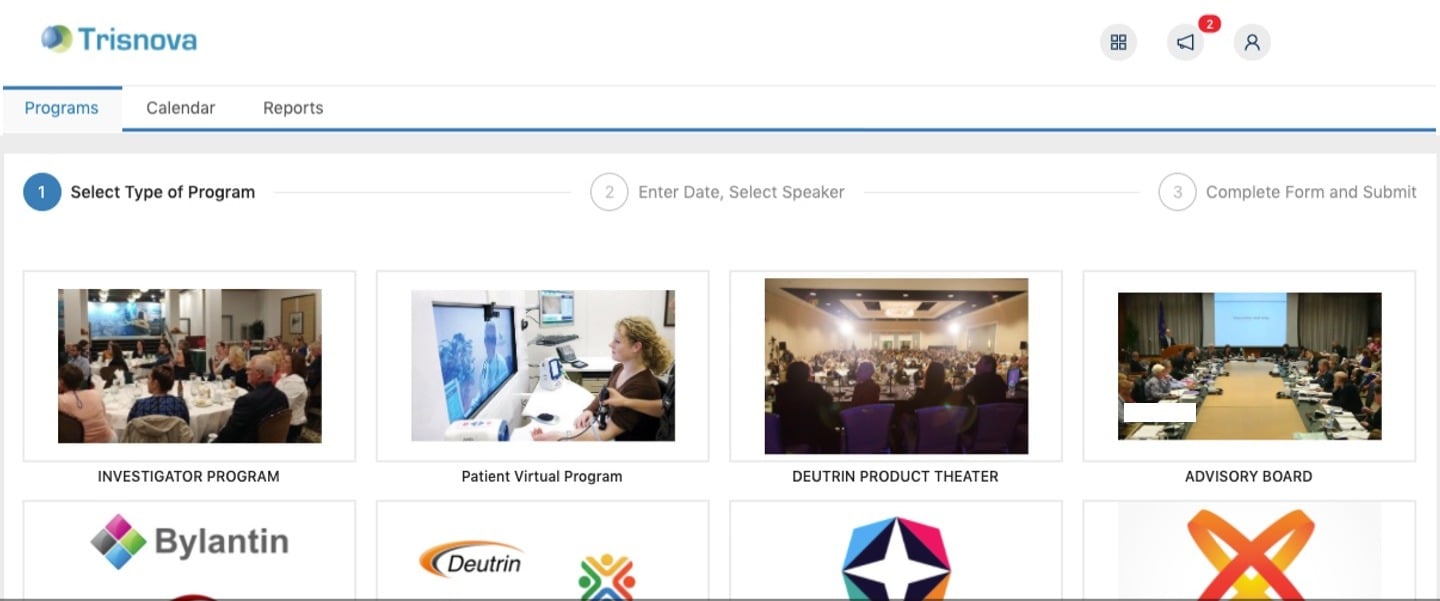Open the apps grid icon
The image size is (1440, 601).
[x=1118, y=42]
